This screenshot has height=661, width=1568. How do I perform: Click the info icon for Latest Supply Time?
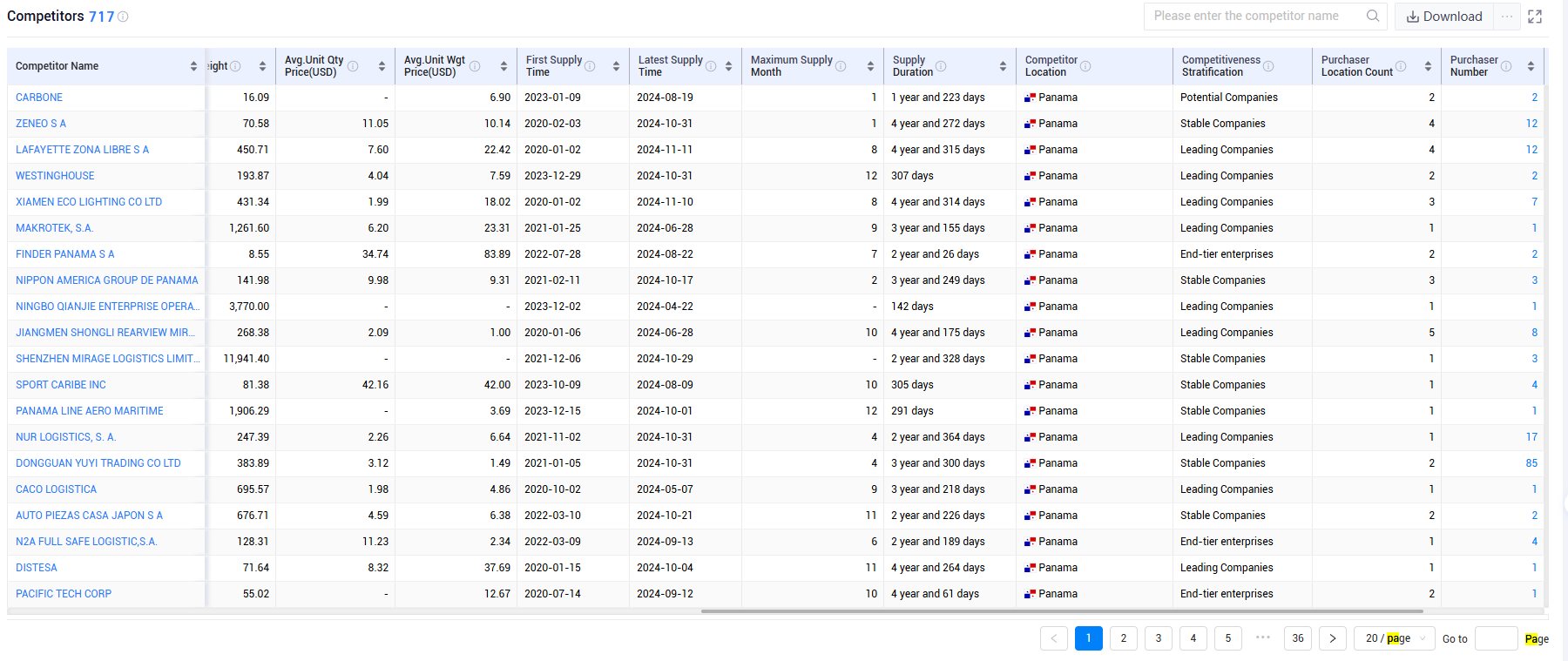[x=711, y=66]
